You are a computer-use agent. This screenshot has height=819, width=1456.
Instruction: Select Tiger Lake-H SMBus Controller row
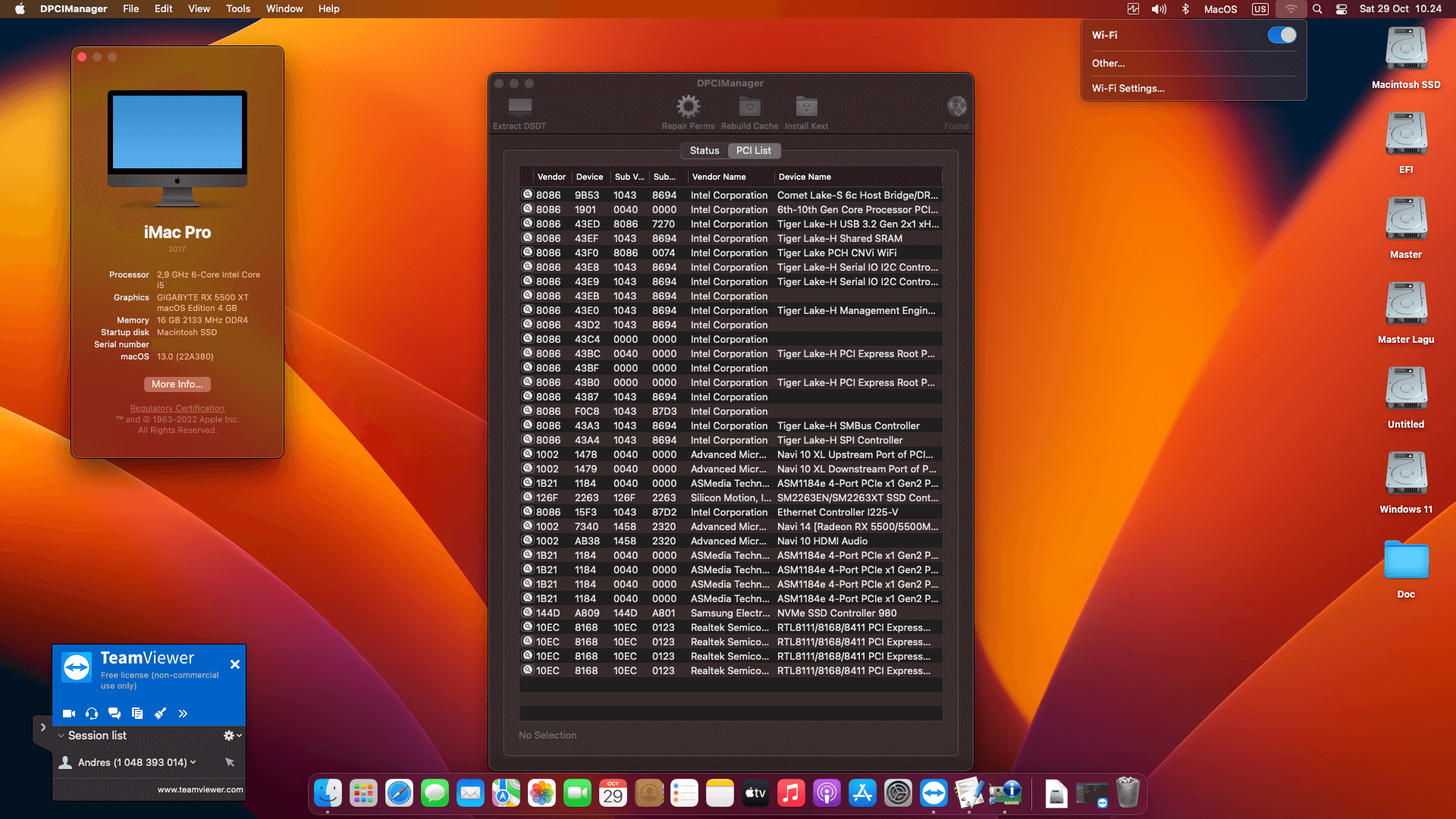click(x=731, y=425)
